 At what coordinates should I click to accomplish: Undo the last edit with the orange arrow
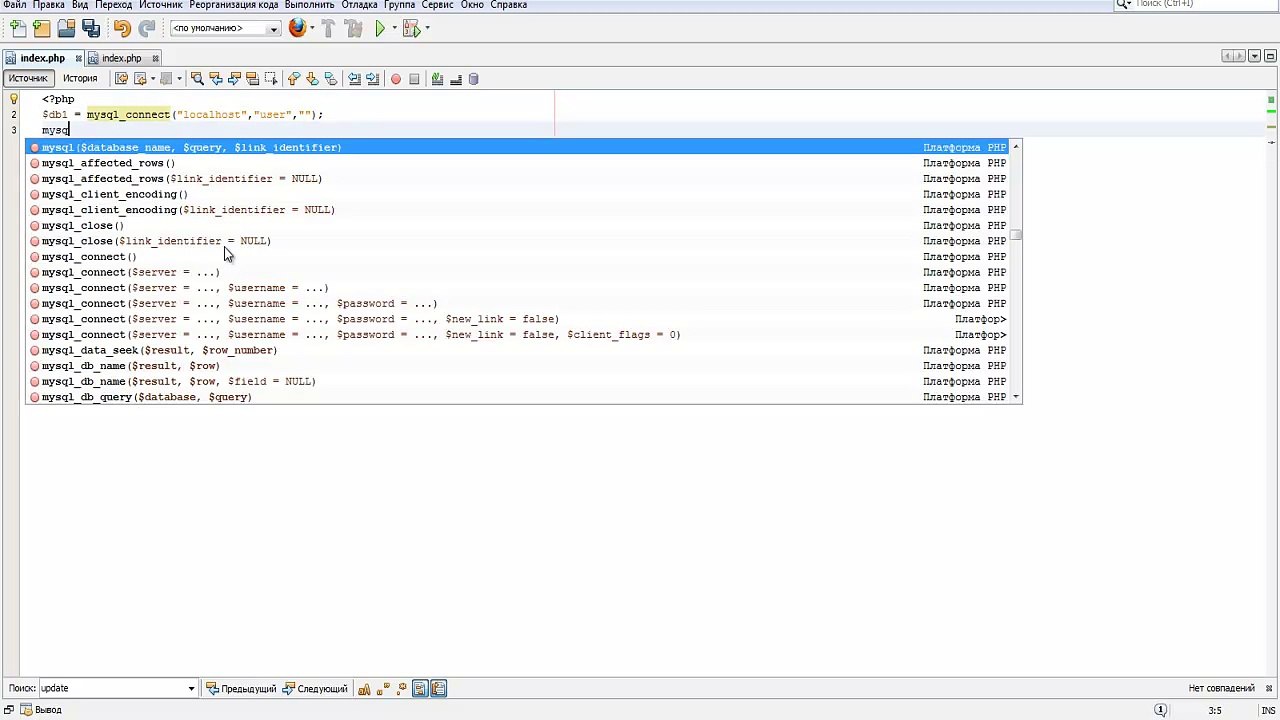click(122, 29)
